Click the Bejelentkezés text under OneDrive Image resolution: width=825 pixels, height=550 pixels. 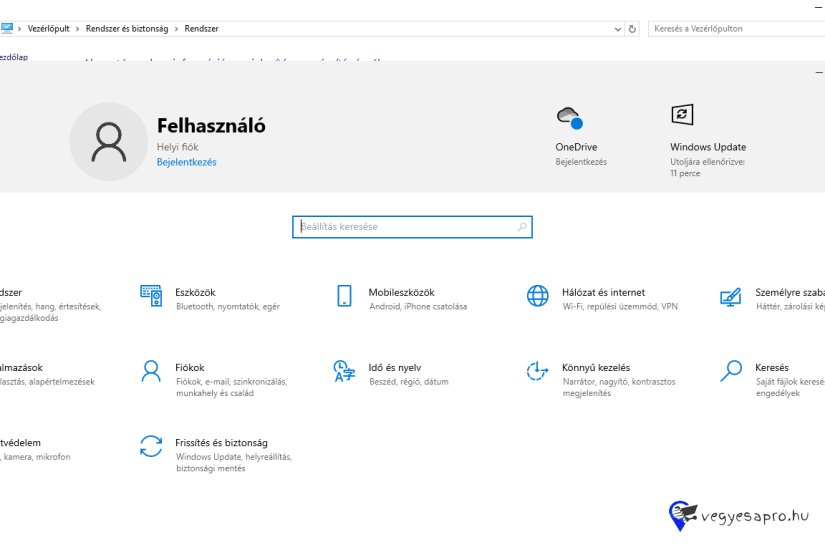[581, 162]
